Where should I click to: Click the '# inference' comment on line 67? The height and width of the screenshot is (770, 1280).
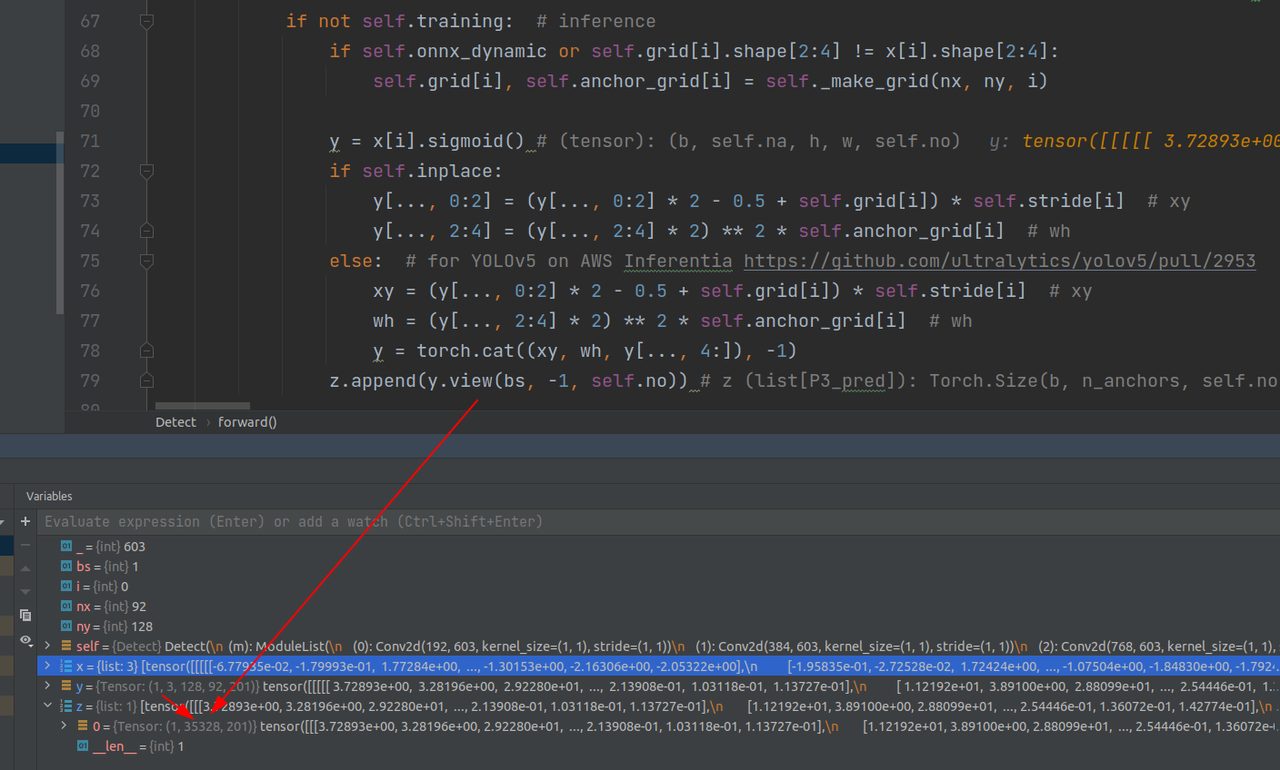tap(596, 21)
